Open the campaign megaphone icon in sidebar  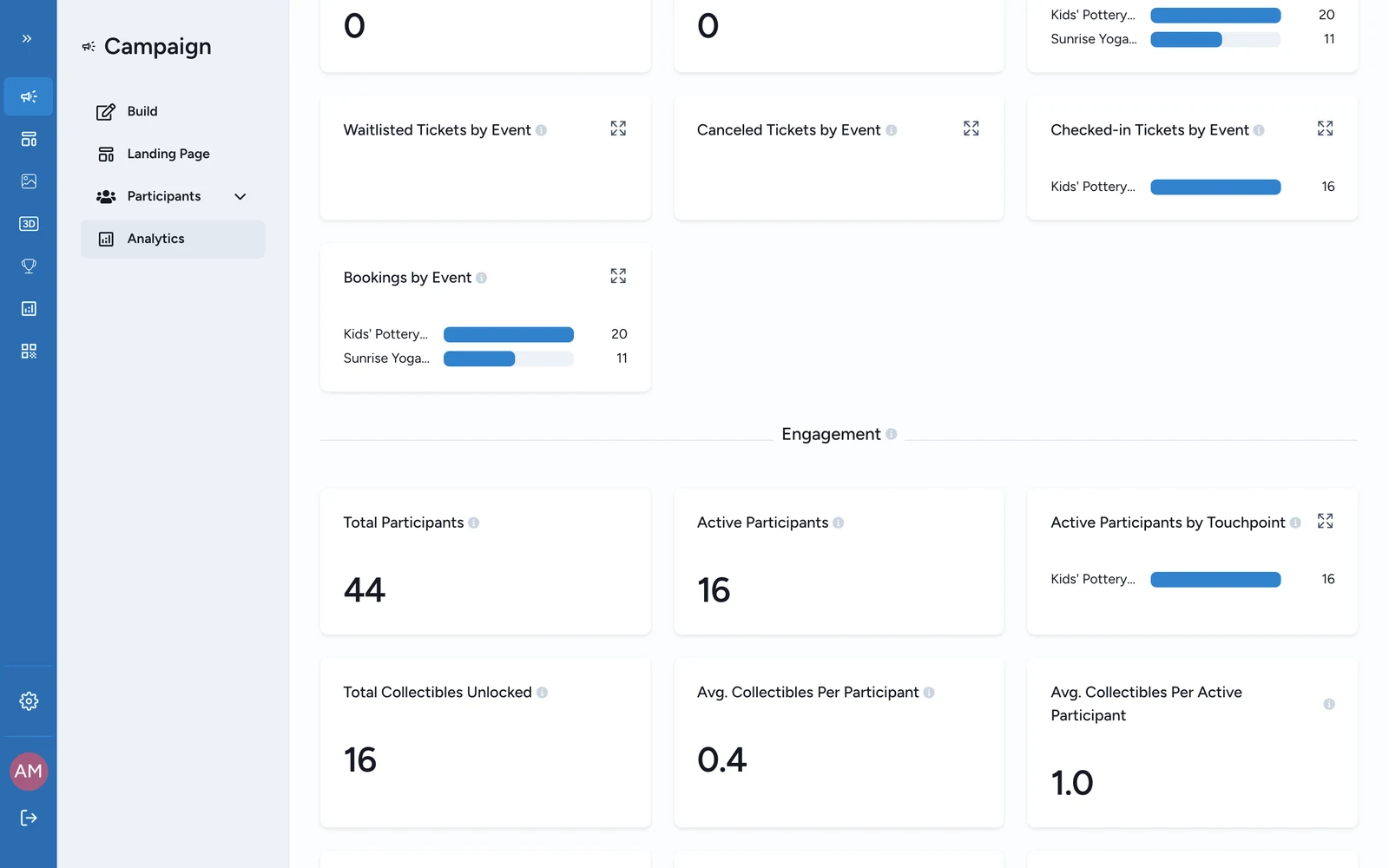pos(29,96)
